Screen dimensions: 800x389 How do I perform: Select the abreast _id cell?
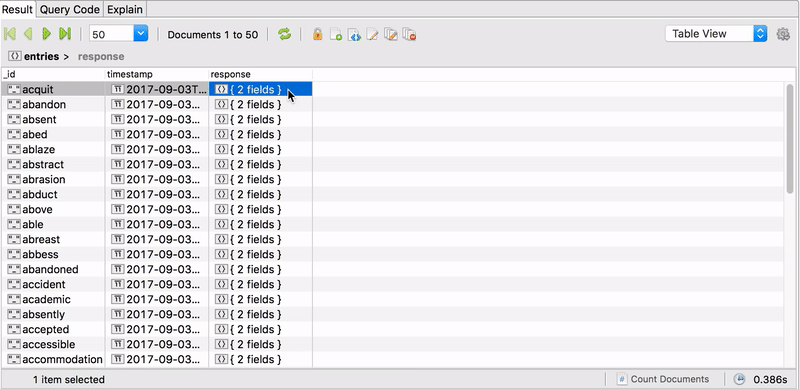[53, 239]
